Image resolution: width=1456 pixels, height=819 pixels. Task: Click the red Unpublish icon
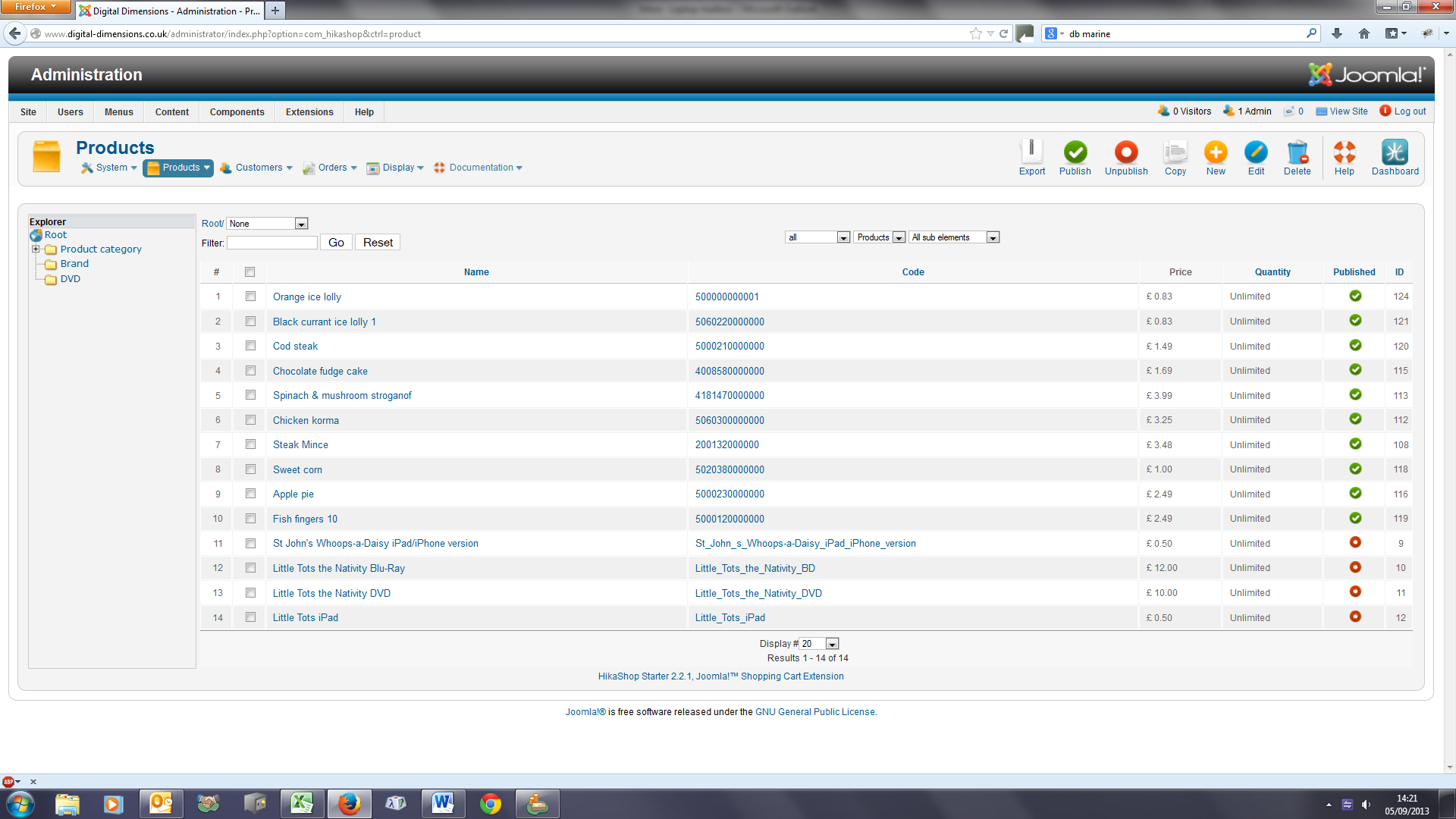pos(1125,153)
